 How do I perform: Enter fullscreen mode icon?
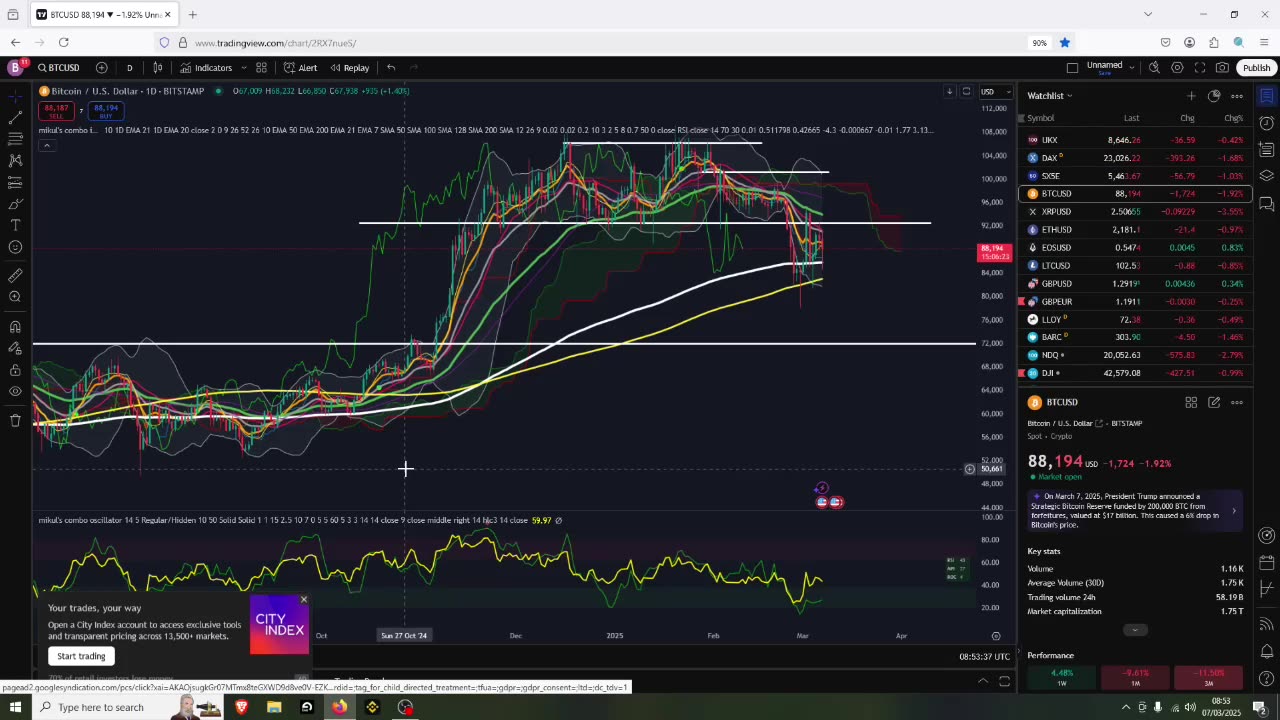(x=1199, y=68)
